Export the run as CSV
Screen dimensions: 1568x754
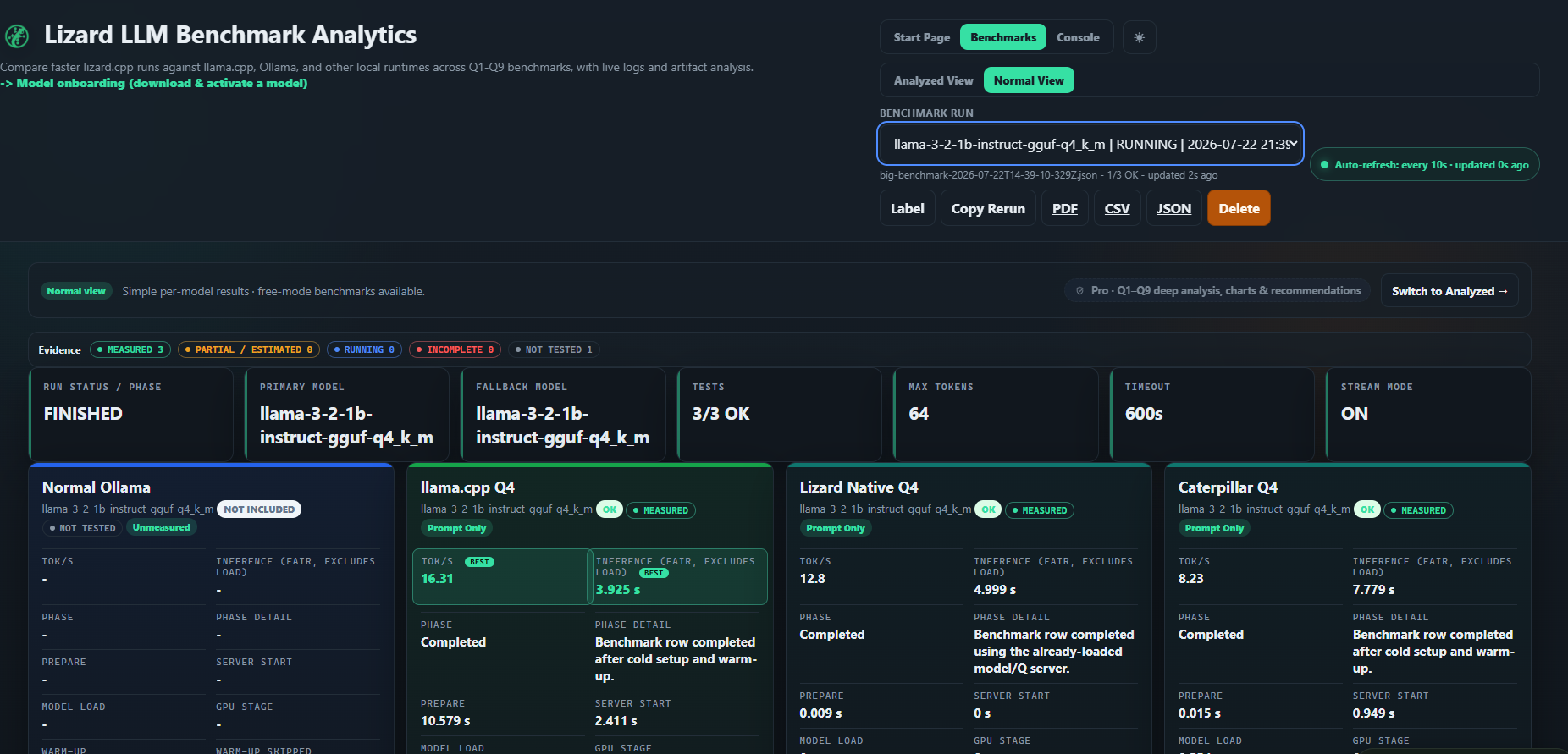(1118, 208)
